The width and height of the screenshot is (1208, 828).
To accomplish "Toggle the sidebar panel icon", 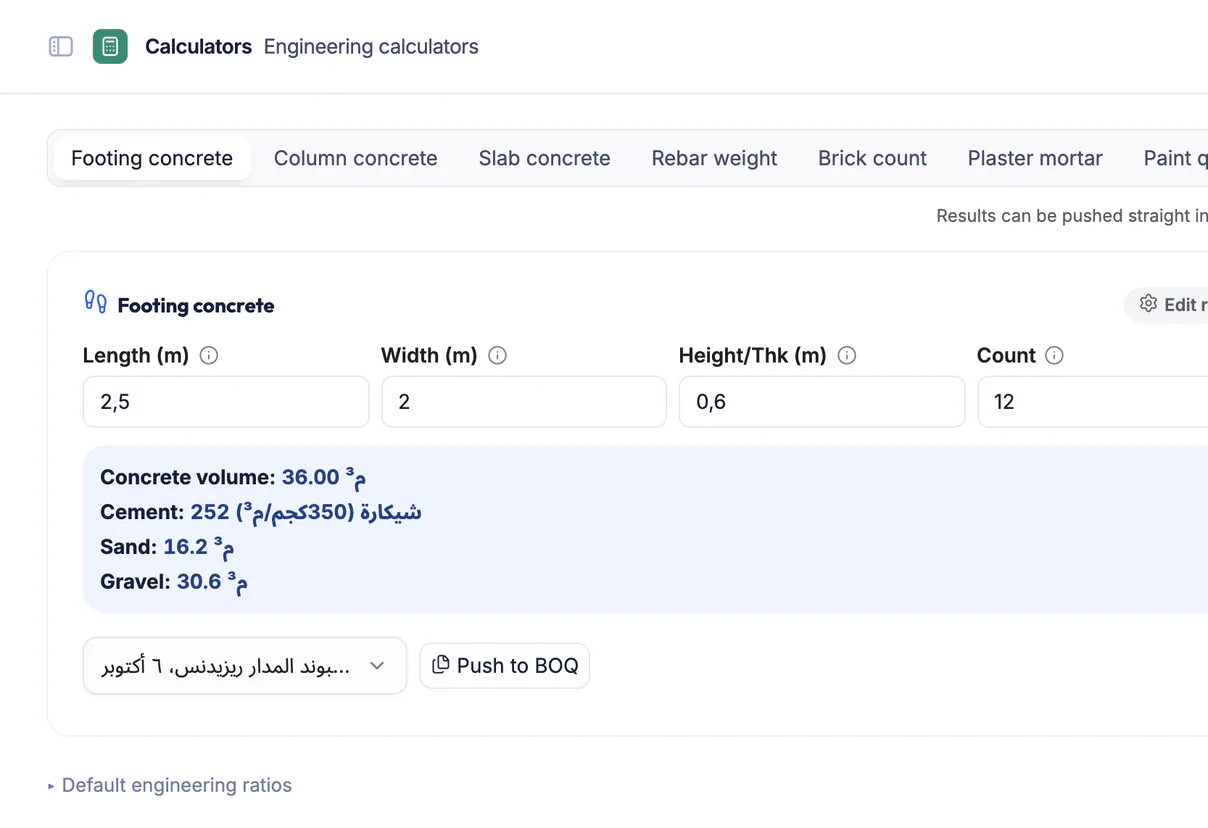I will pos(61,46).
